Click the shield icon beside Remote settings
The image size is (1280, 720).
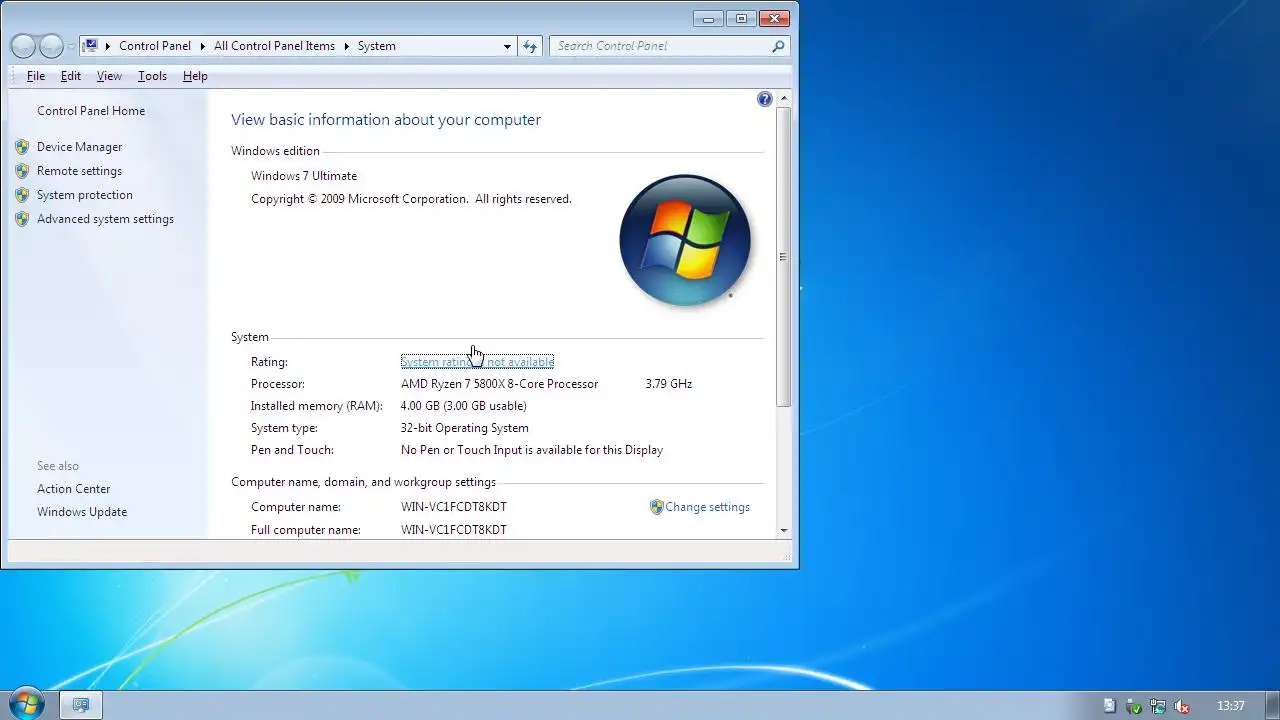click(x=22, y=171)
